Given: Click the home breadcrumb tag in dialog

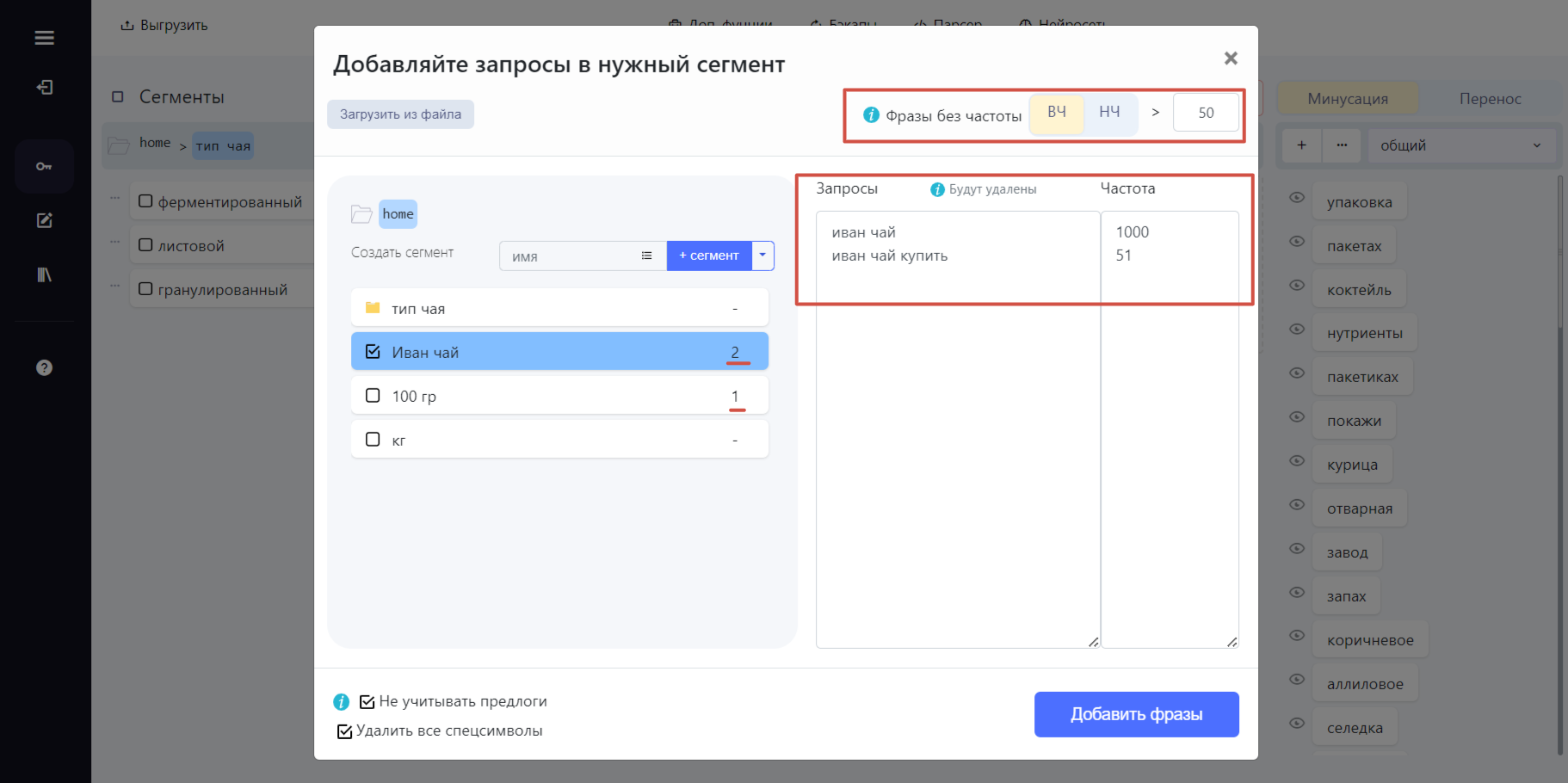Looking at the screenshot, I should (398, 213).
